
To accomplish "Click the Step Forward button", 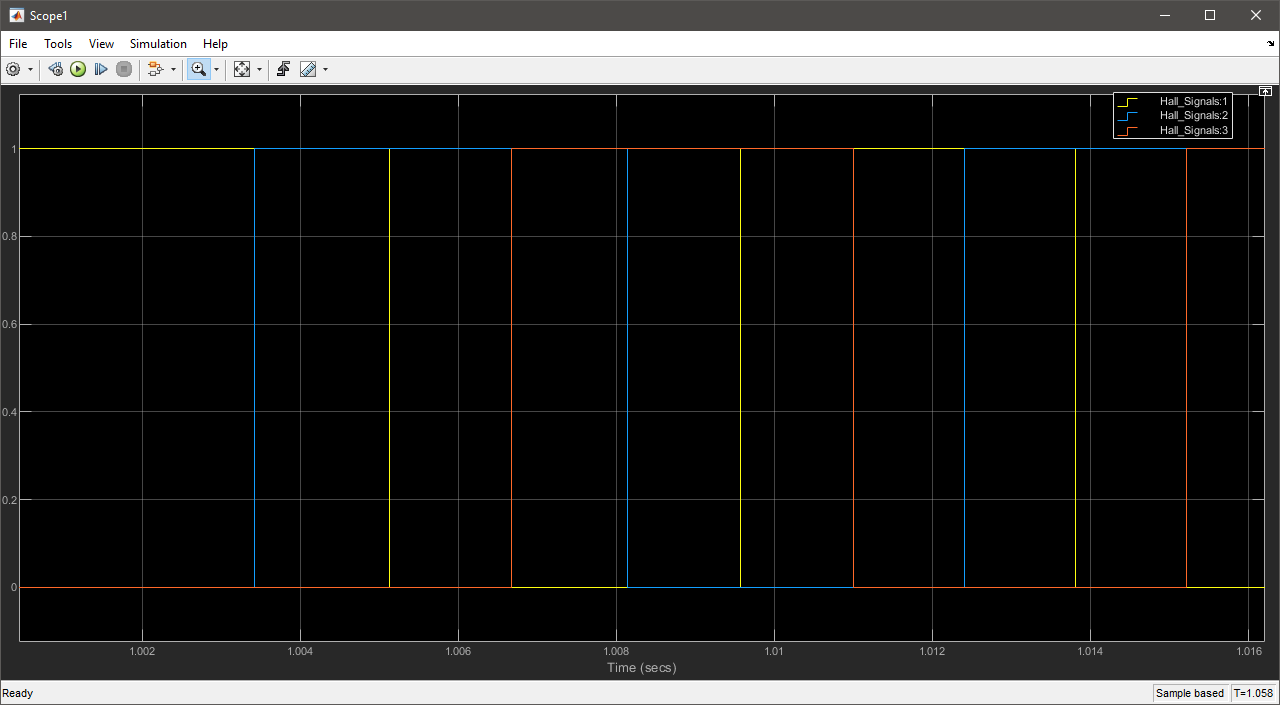I will [101, 69].
